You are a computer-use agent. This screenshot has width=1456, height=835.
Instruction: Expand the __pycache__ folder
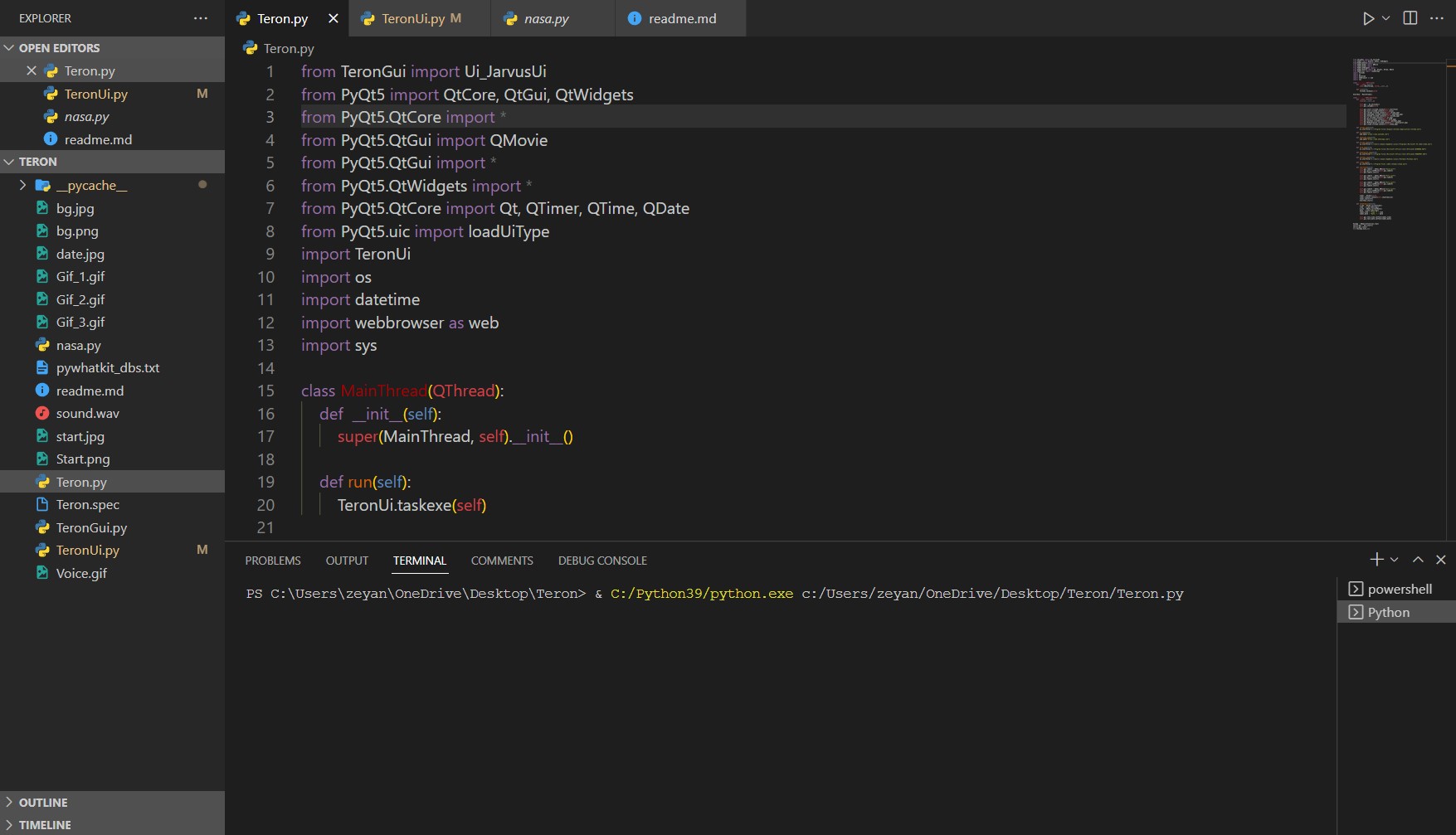coord(23,185)
